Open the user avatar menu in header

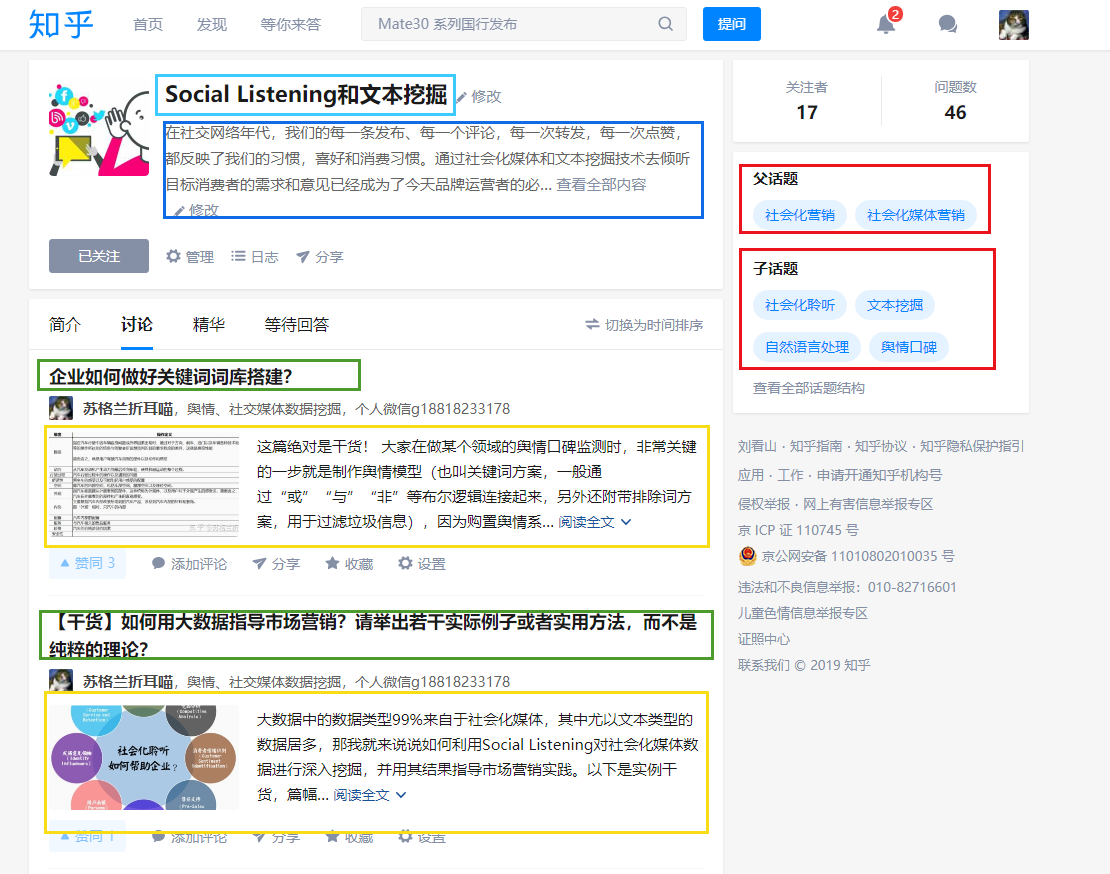click(x=1014, y=25)
